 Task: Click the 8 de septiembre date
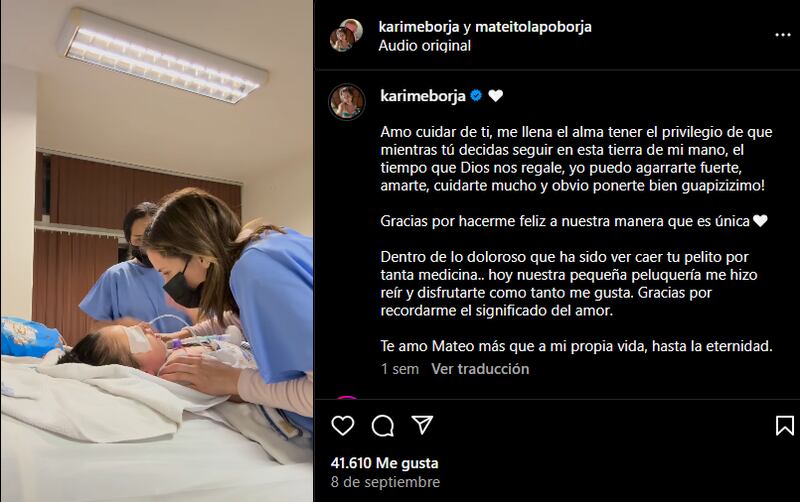pyautogui.click(x=385, y=482)
